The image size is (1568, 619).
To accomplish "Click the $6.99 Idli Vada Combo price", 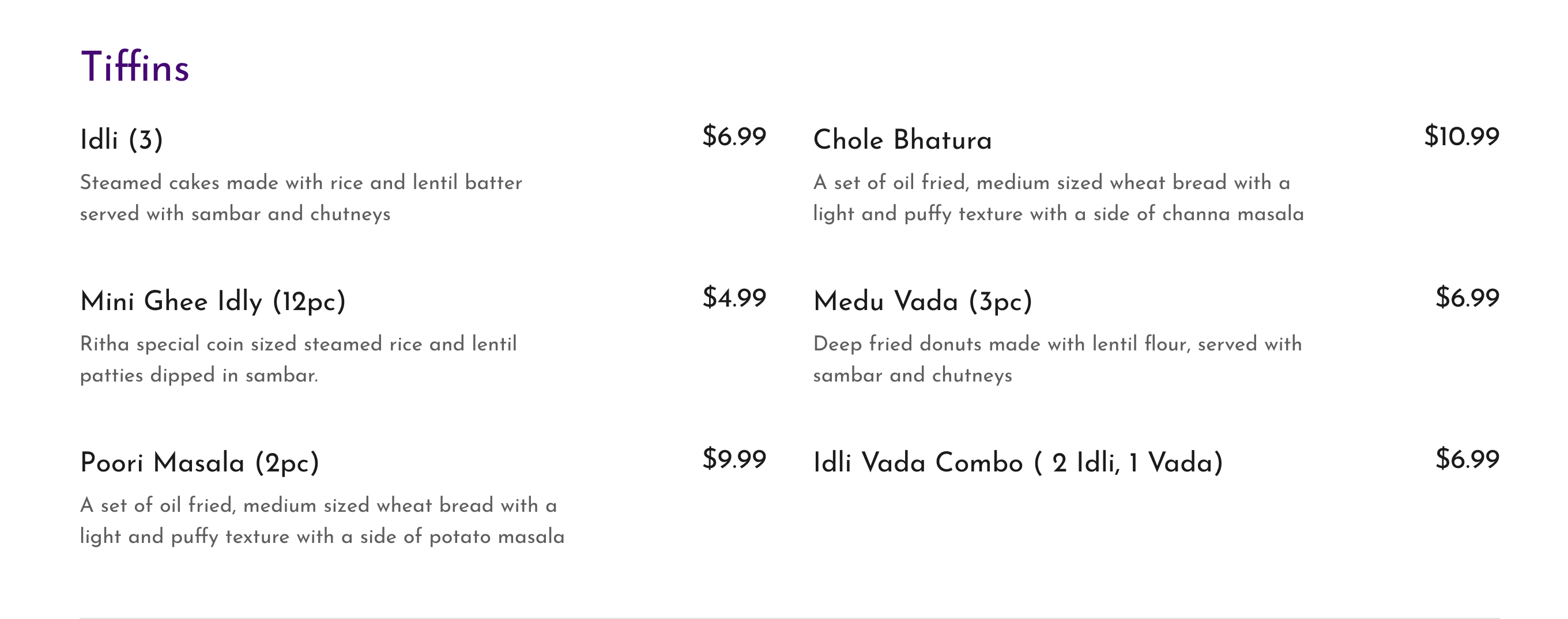I will pyautogui.click(x=1467, y=459).
